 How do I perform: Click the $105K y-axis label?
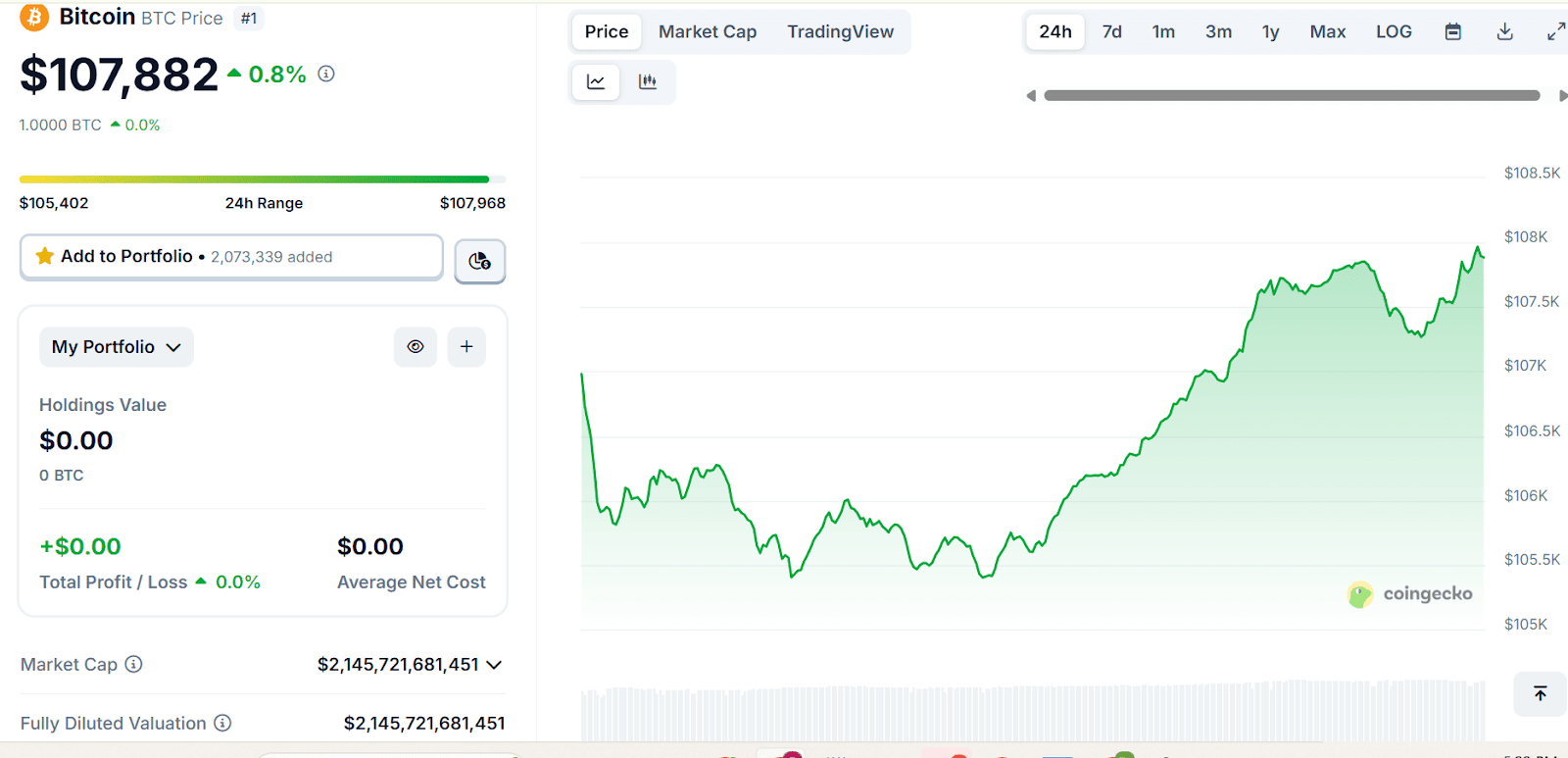click(1526, 624)
